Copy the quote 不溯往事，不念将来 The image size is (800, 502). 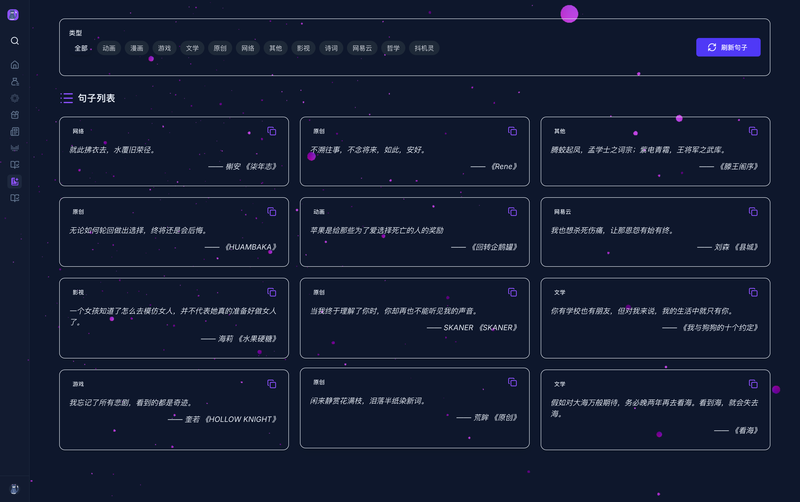[x=512, y=131]
